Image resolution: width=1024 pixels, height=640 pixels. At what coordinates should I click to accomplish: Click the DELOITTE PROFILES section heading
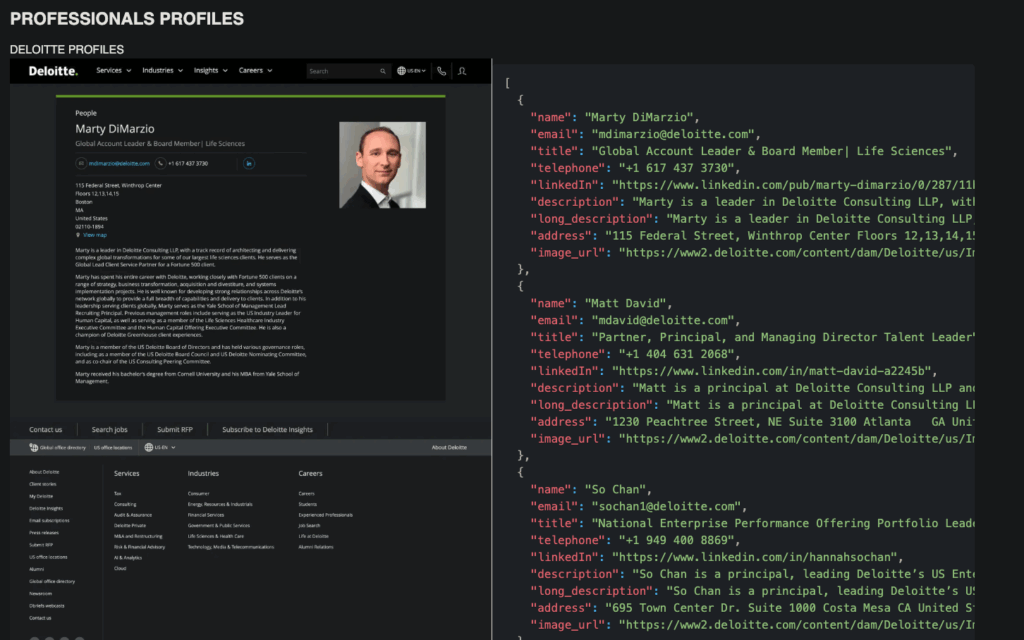click(67, 50)
